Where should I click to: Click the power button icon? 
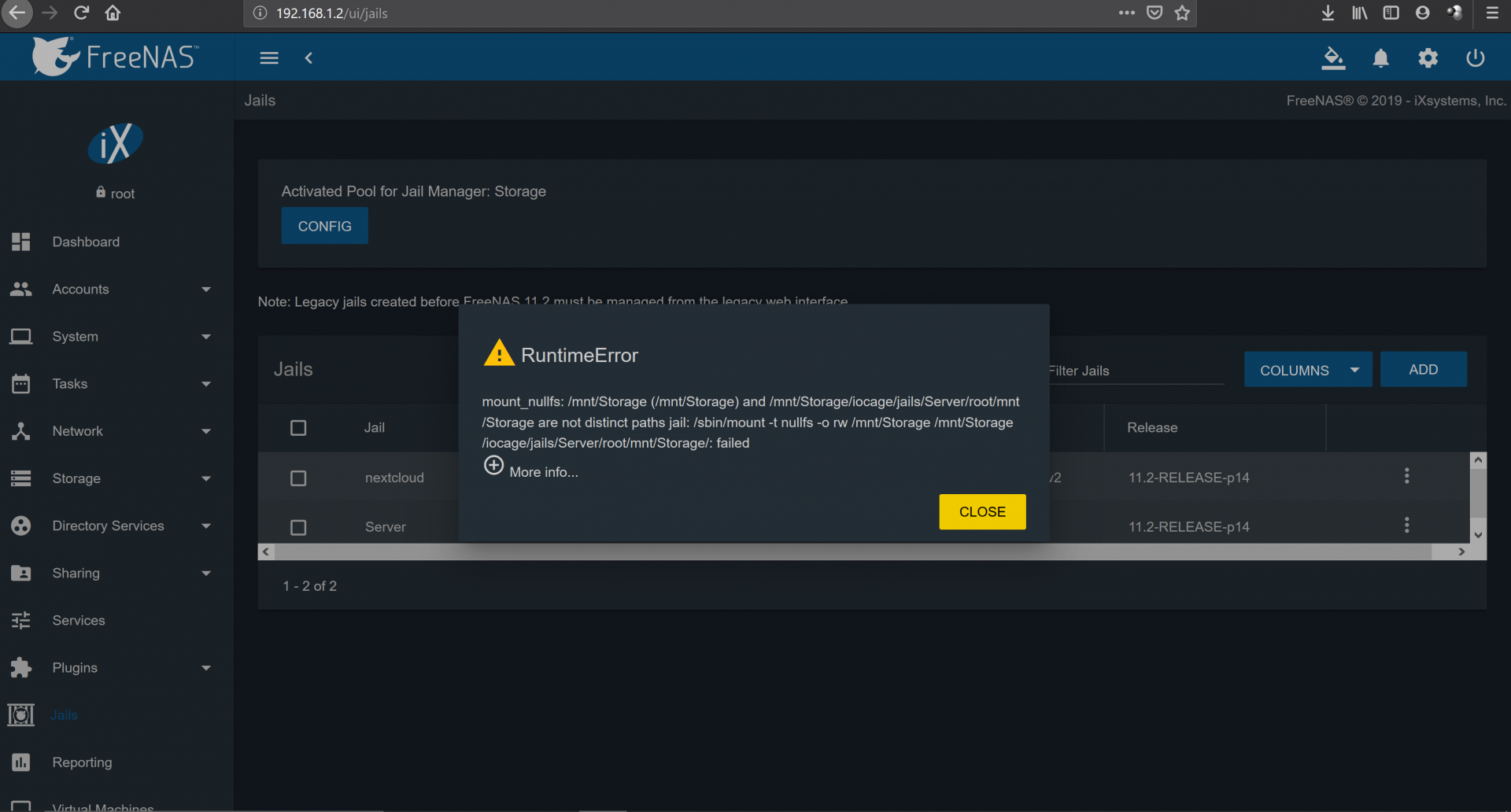(1475, 58)
